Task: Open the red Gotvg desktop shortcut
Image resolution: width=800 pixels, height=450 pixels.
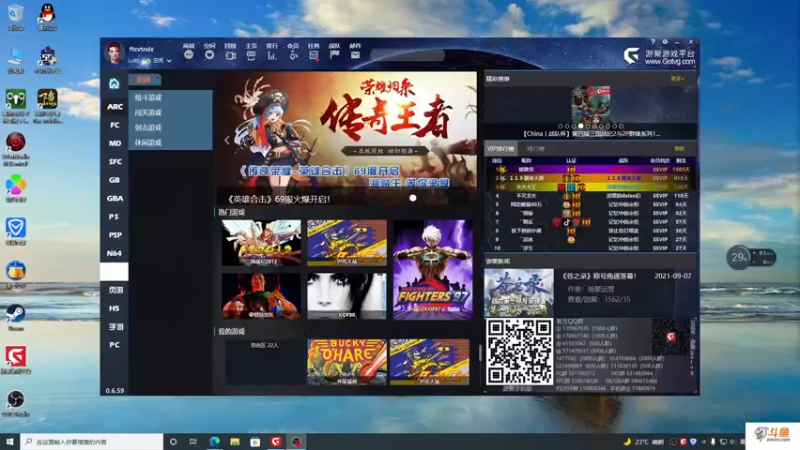Action: pyautogui.click(x=16, y=360)
